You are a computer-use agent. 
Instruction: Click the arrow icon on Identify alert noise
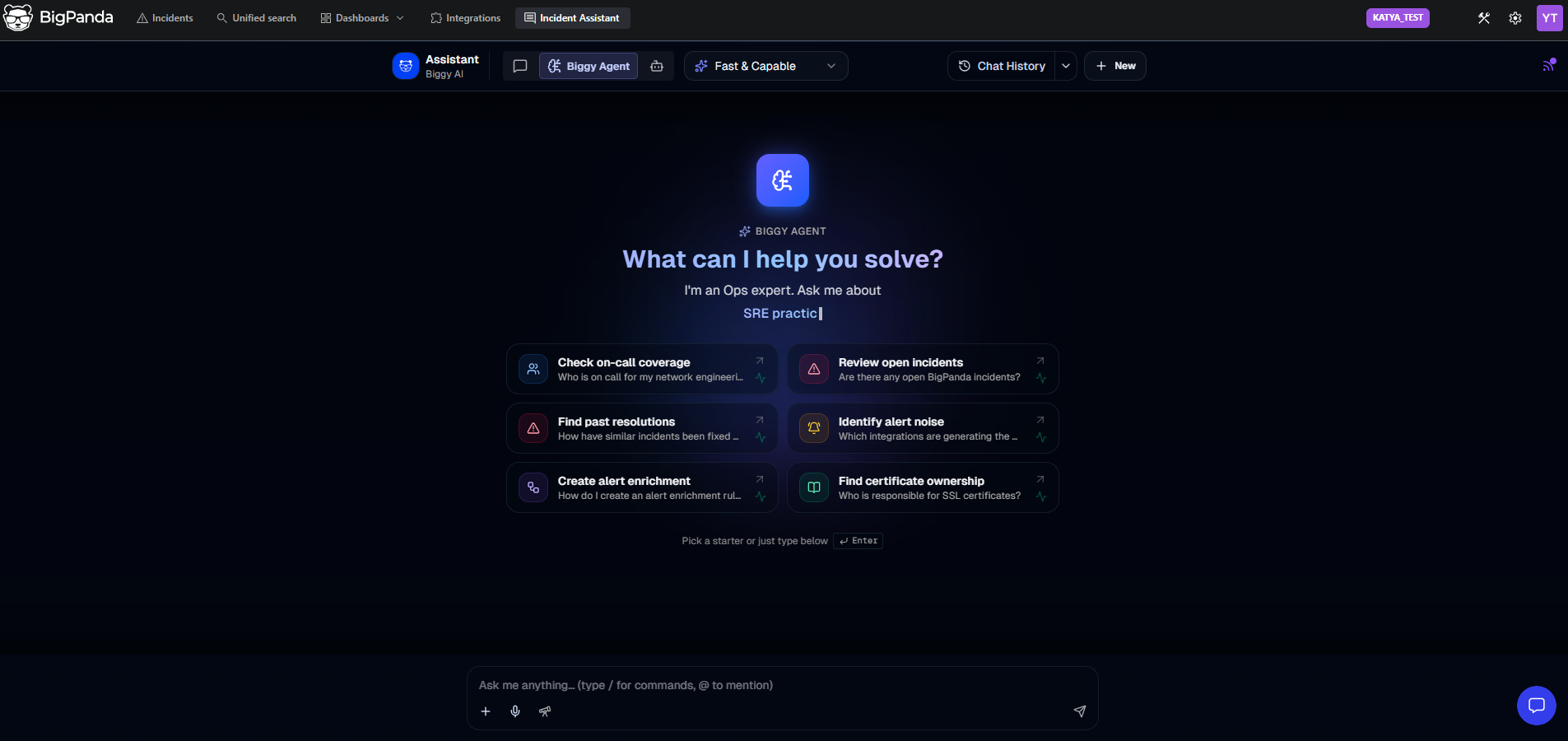(x=1040, y=420)
